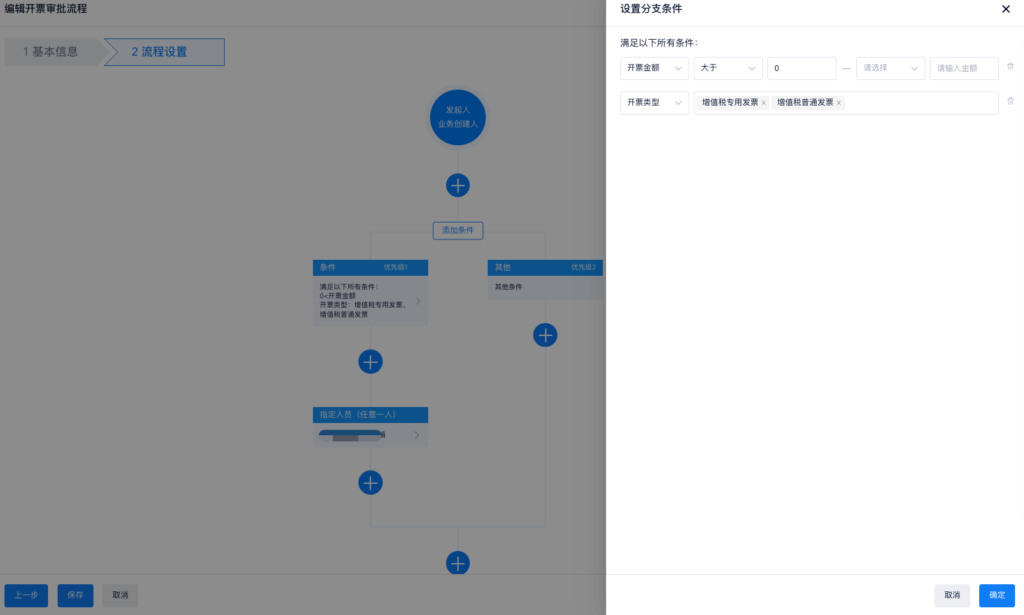Image resolution: width=1024 pixels, height=615 pixels.
Task: Remove the 增值税专用发票 tag
Action: pos(764,103)
